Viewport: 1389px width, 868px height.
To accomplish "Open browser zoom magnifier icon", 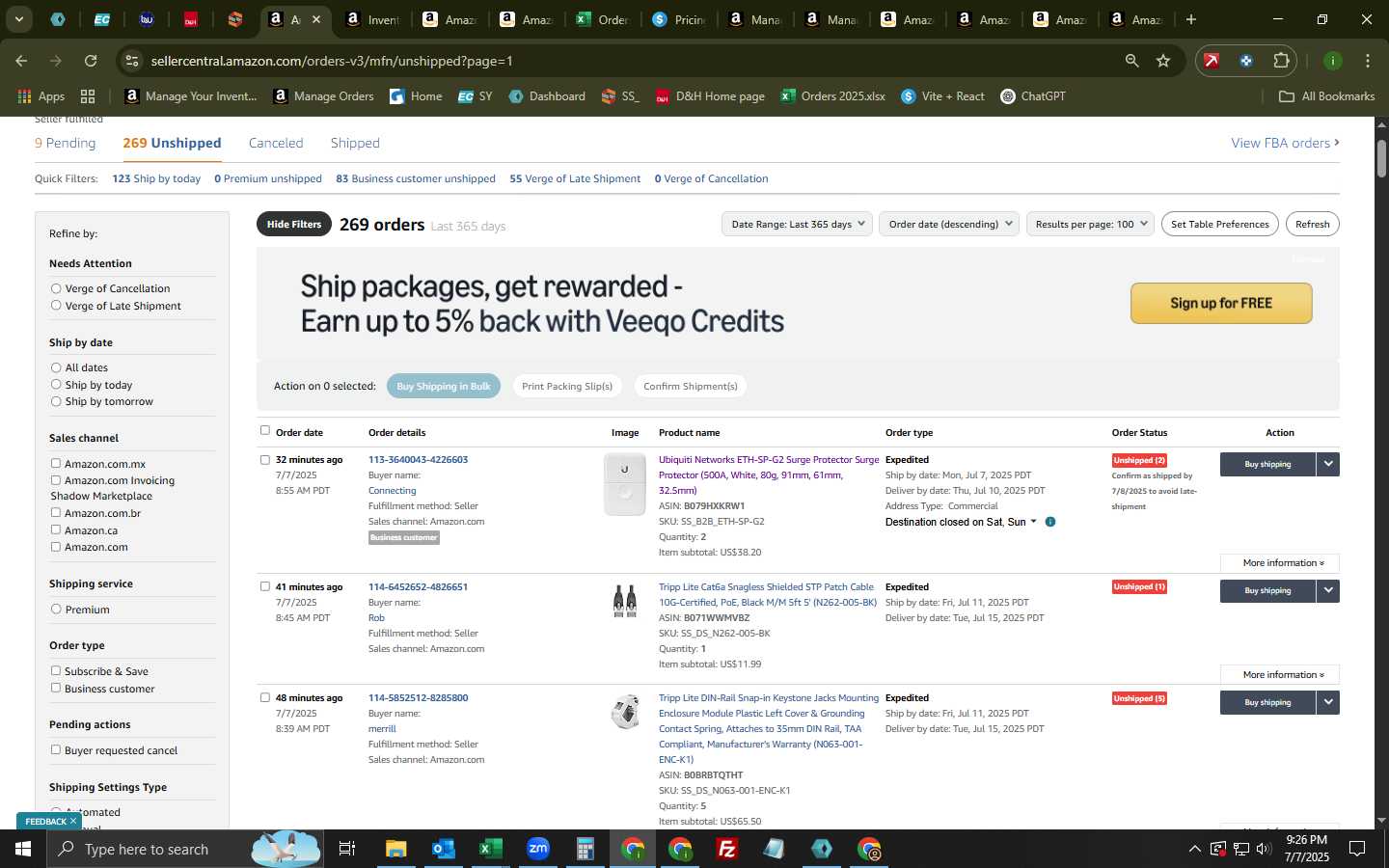I will tap(1131, 61).
